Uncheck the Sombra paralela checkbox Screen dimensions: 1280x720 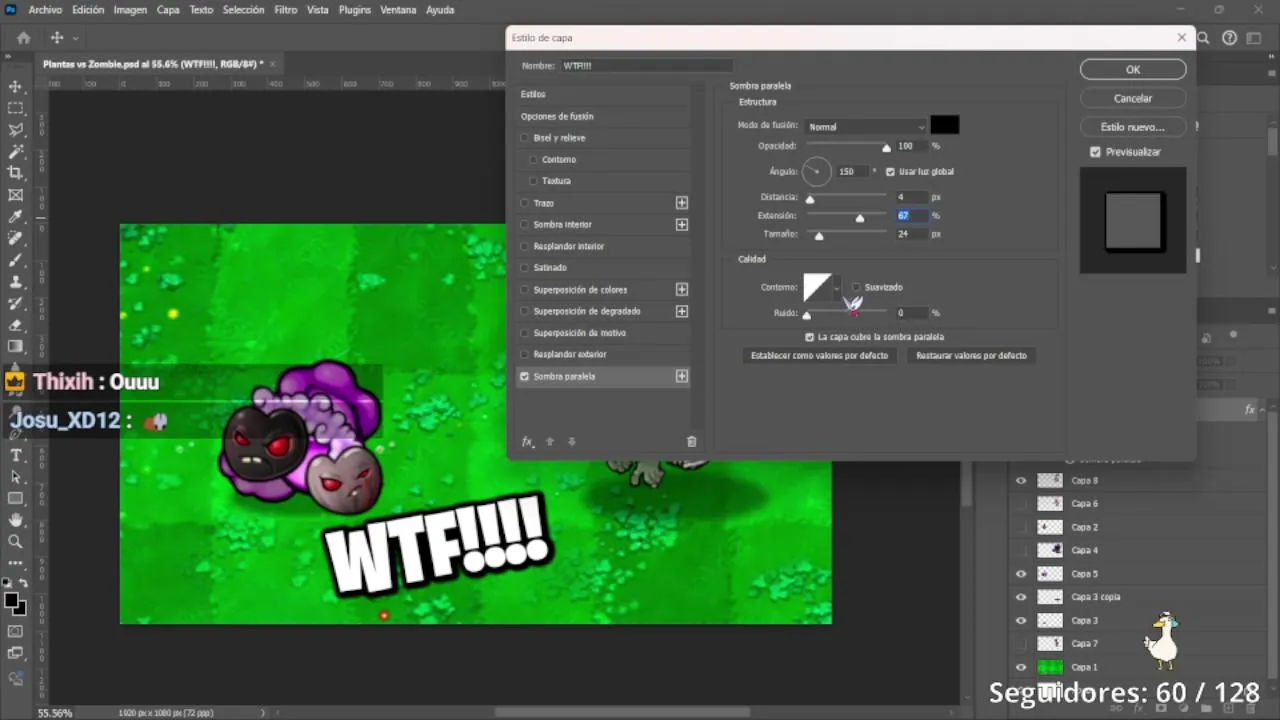525,377
